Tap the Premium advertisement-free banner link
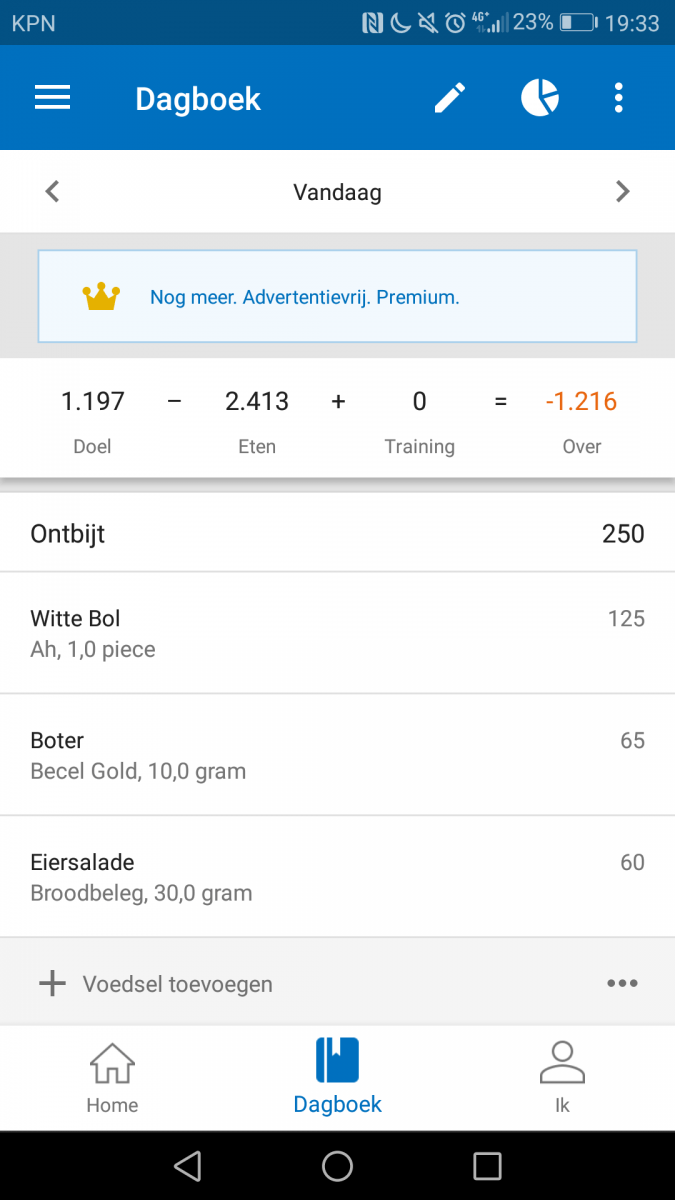Image resolution: width=675 pixels, height=1200 pixels. [305, 297]
